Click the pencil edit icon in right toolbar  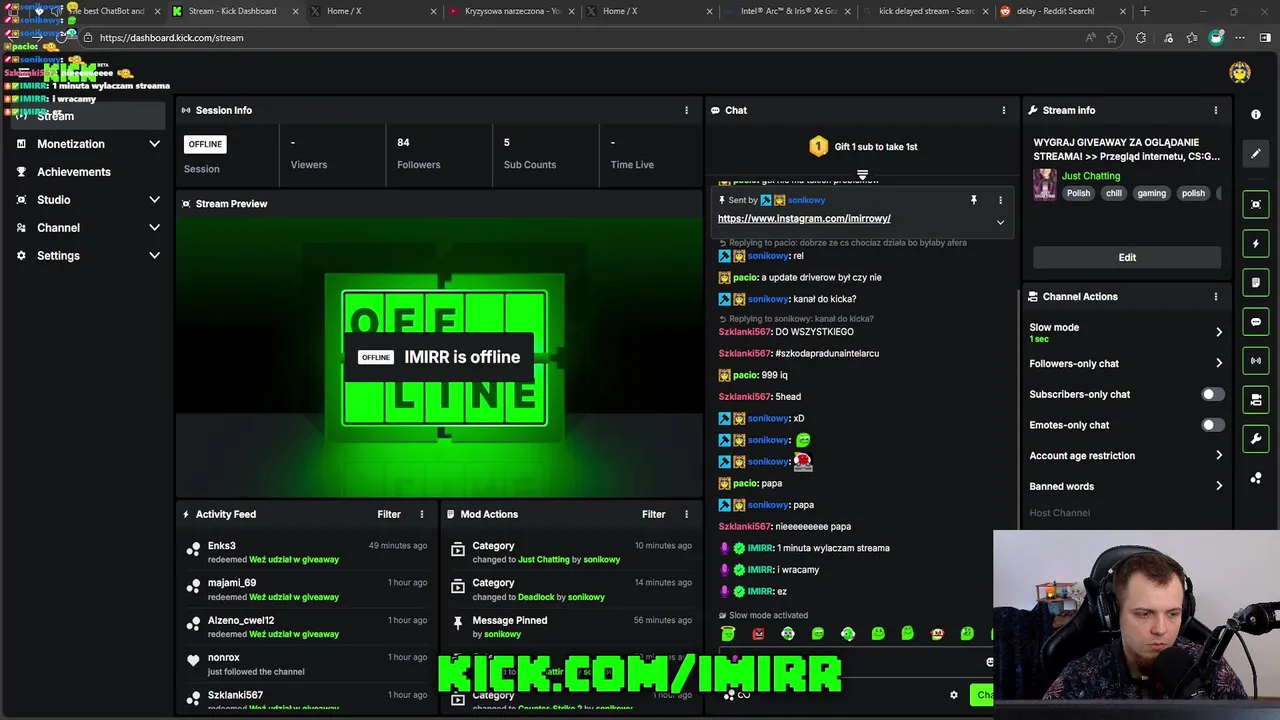click(1256, 154)
